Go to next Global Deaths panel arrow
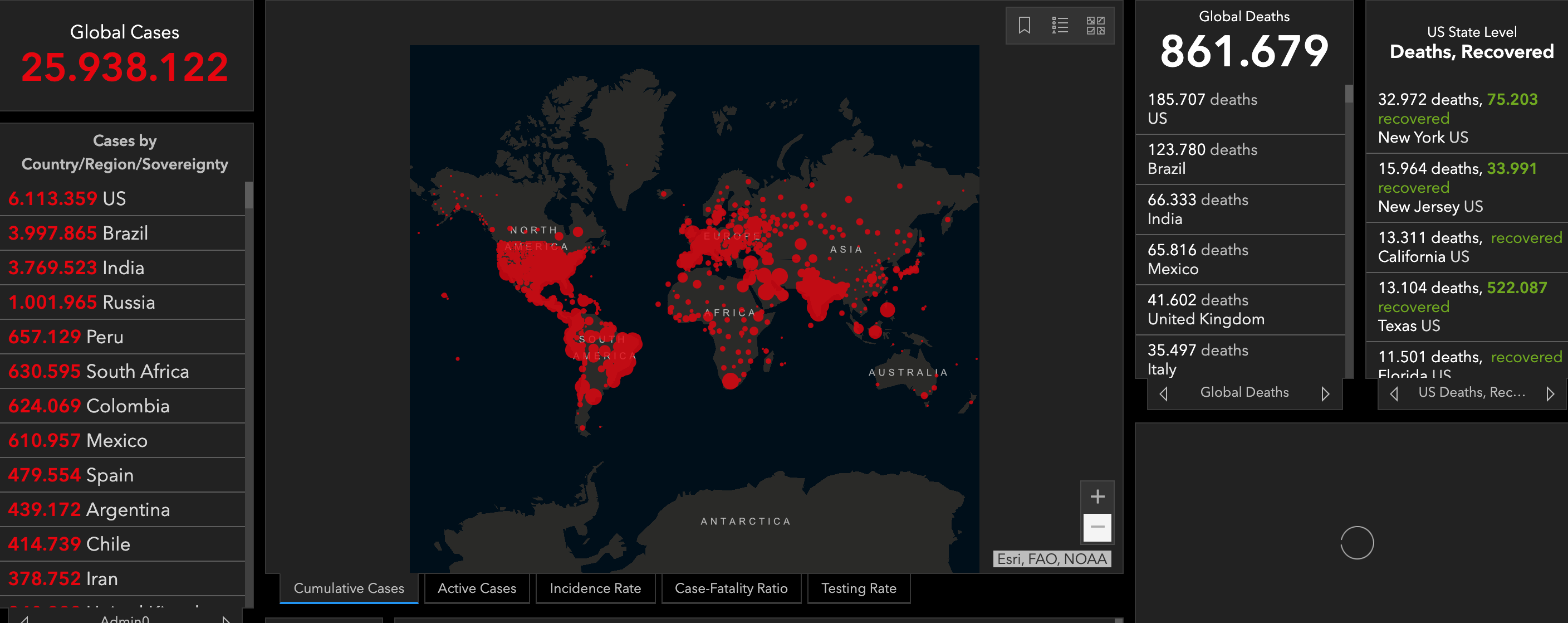 (x=1325, y=393)
